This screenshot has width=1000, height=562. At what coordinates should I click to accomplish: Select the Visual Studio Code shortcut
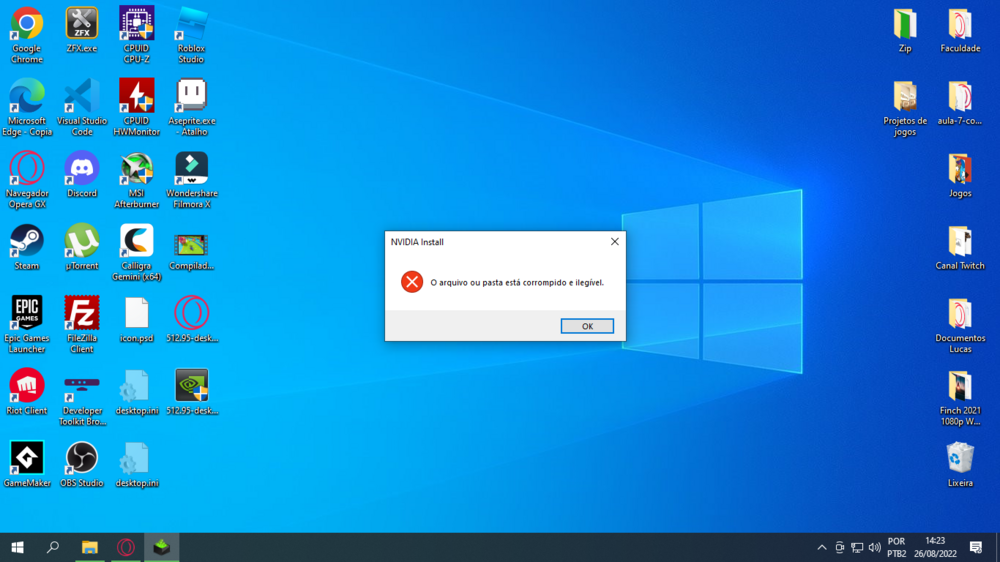pyautogui.click(x=82, y=107)
